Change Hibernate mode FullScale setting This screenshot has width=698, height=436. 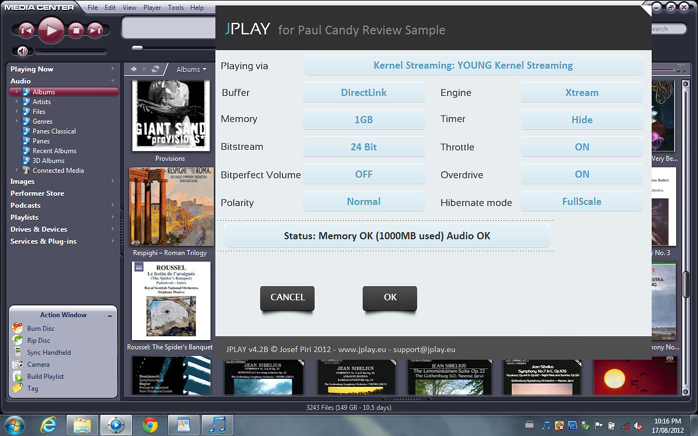click(582, 201)
